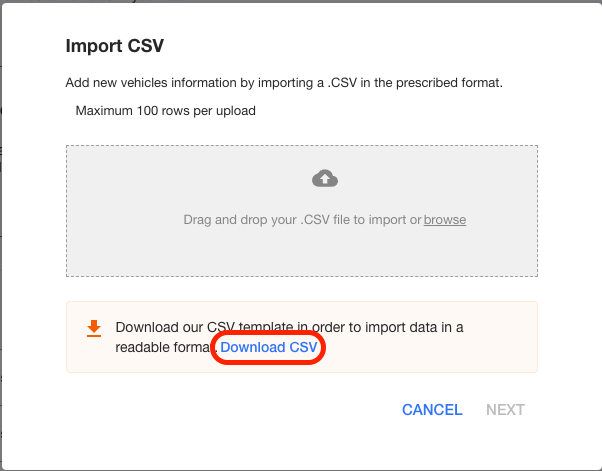Click the cloud upload icon
The height and width of the screenshot is (471, 602).
tap(325, 178)
